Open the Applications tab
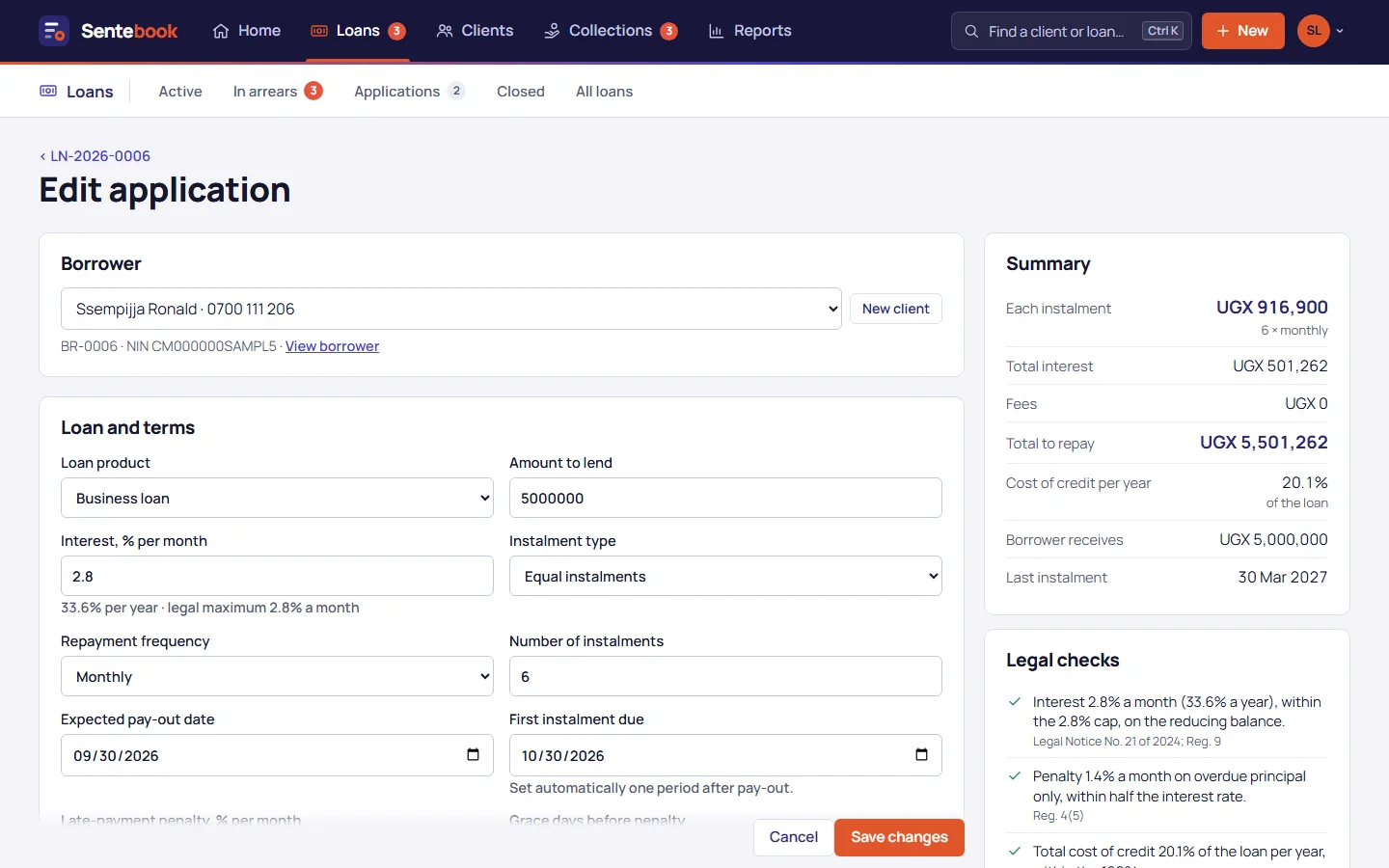 [x=409, y=92]
